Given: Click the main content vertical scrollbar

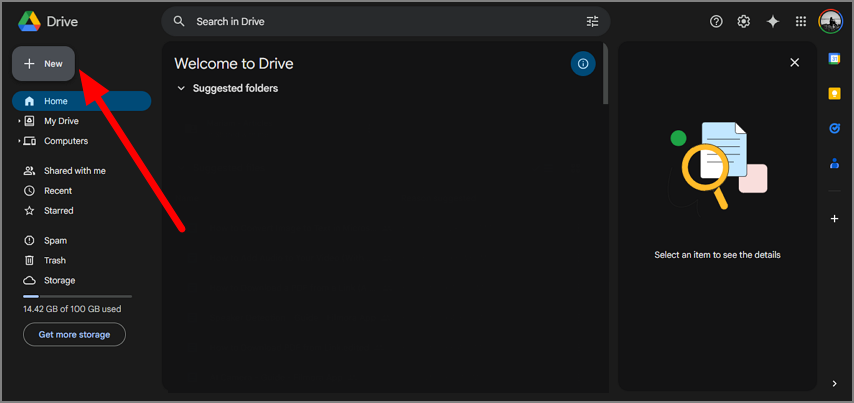Looking at the screenshot, I should 606,73.
